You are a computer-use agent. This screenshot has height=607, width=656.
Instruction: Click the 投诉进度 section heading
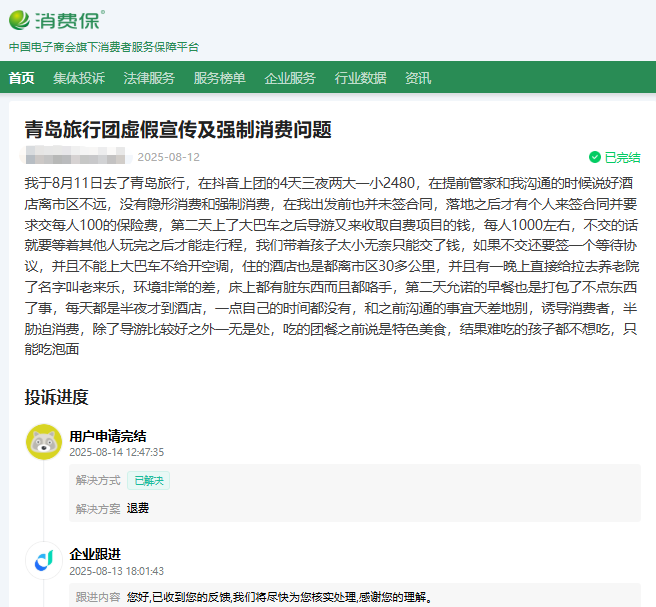[56, 397]
